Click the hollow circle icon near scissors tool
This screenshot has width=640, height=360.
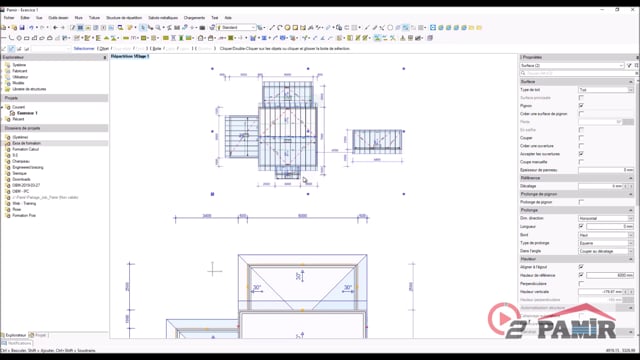[390, 28]
